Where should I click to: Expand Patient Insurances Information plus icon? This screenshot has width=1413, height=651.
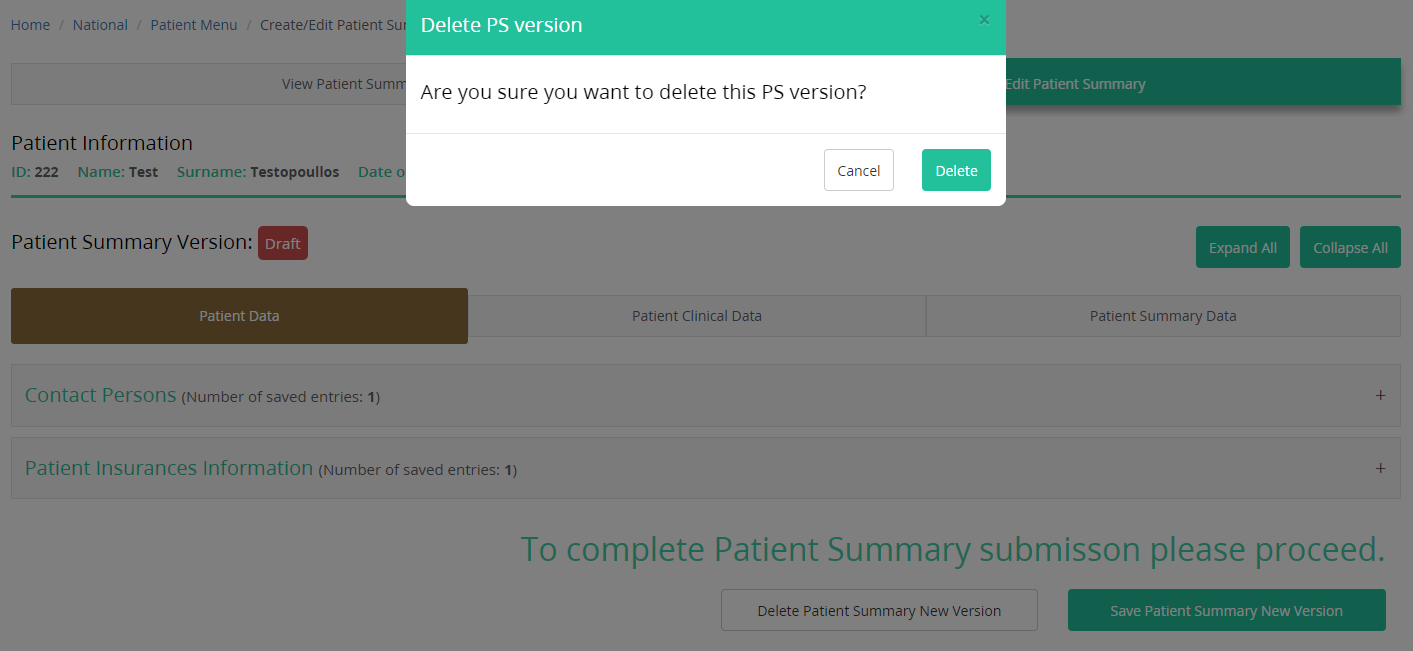[x=1380, y=468]
